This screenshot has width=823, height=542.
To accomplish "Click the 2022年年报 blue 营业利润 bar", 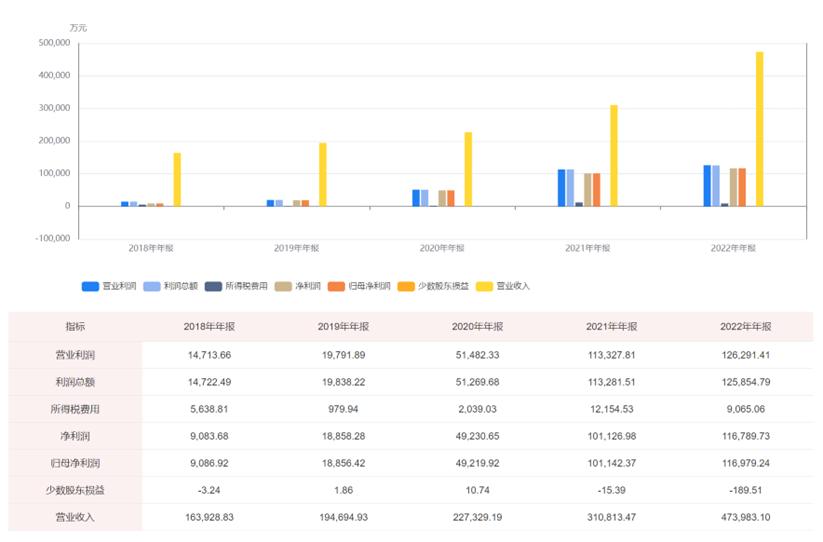I will pos(707,186).
